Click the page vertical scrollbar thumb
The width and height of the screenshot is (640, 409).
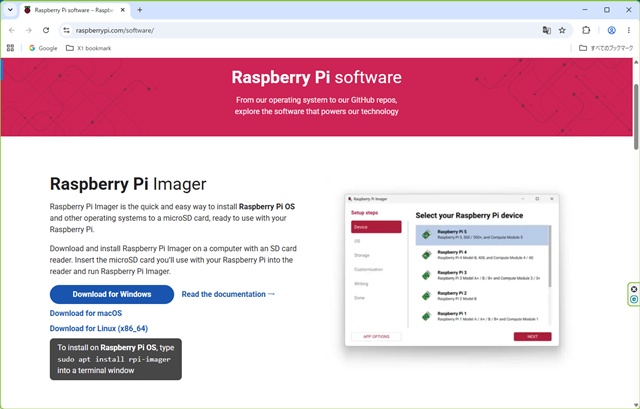coord(636,117)
